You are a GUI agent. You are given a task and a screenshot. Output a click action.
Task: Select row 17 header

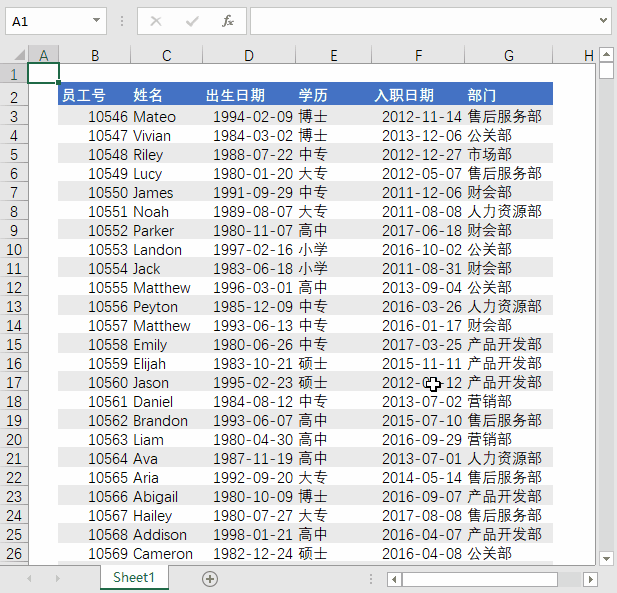pos(14,383)
